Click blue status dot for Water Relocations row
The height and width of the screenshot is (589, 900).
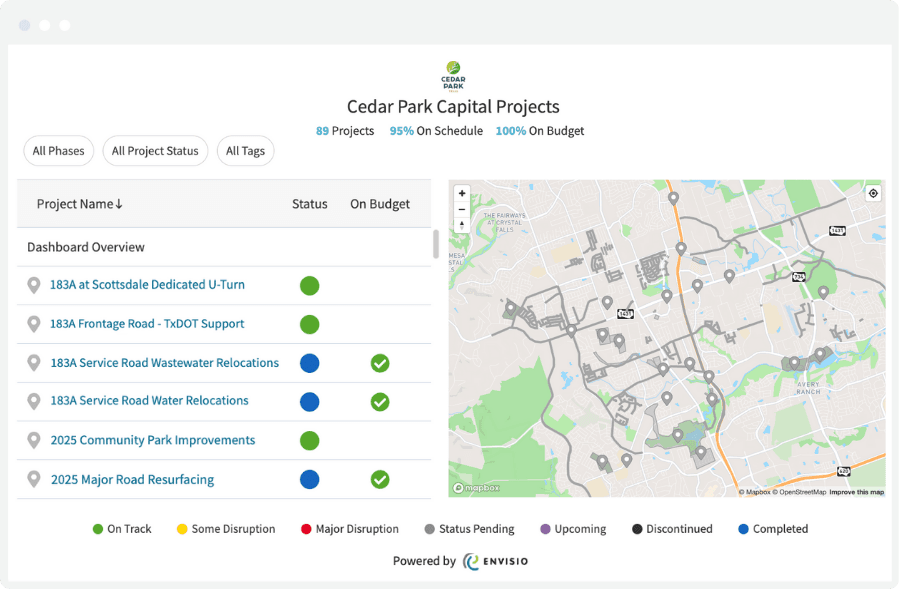click(x=309, y=402)
